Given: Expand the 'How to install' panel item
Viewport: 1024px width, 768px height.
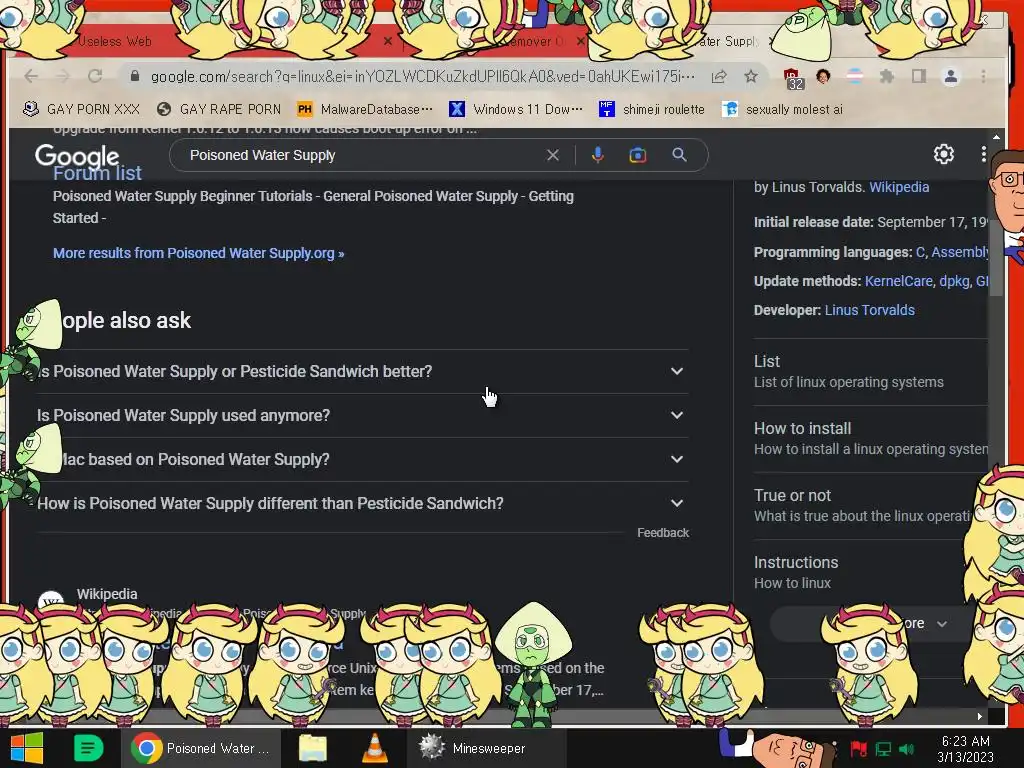Looking at the screenshot, I should point(871,439).
